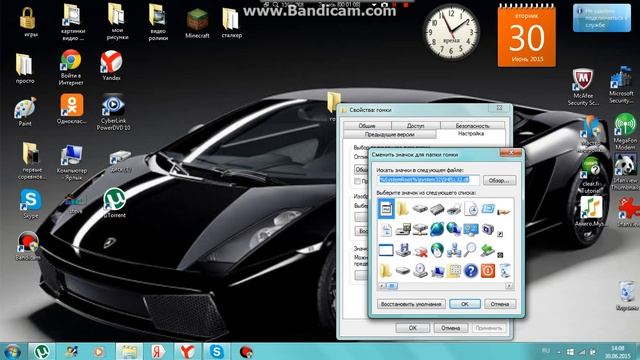This screenshot has width=640, height=360.
Task: Open the Paint desktop shortcut
Action: point(25,111)
